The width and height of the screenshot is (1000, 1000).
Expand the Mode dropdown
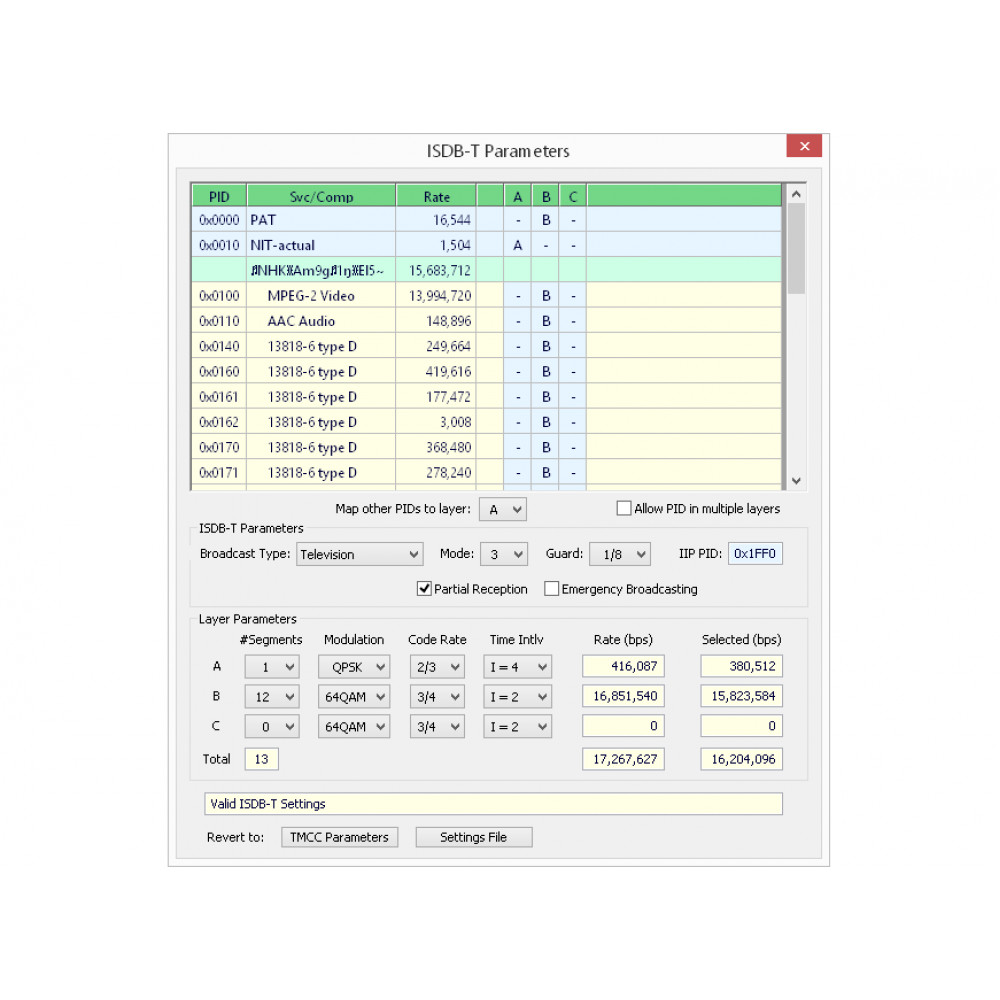click(503, 554)
